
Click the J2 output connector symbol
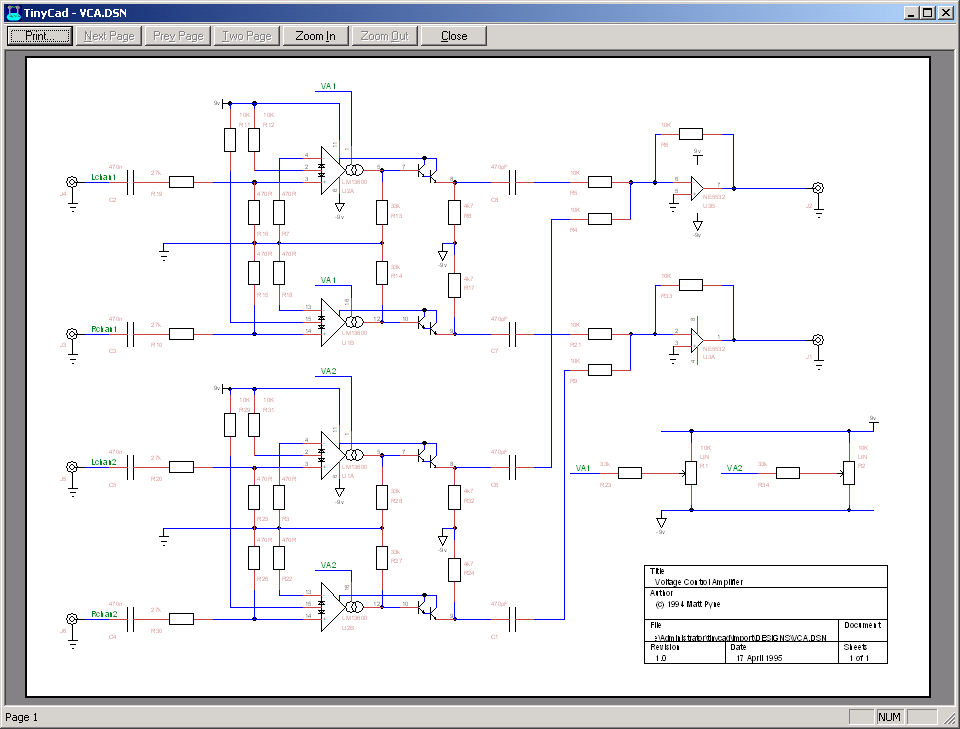(818, 188)
